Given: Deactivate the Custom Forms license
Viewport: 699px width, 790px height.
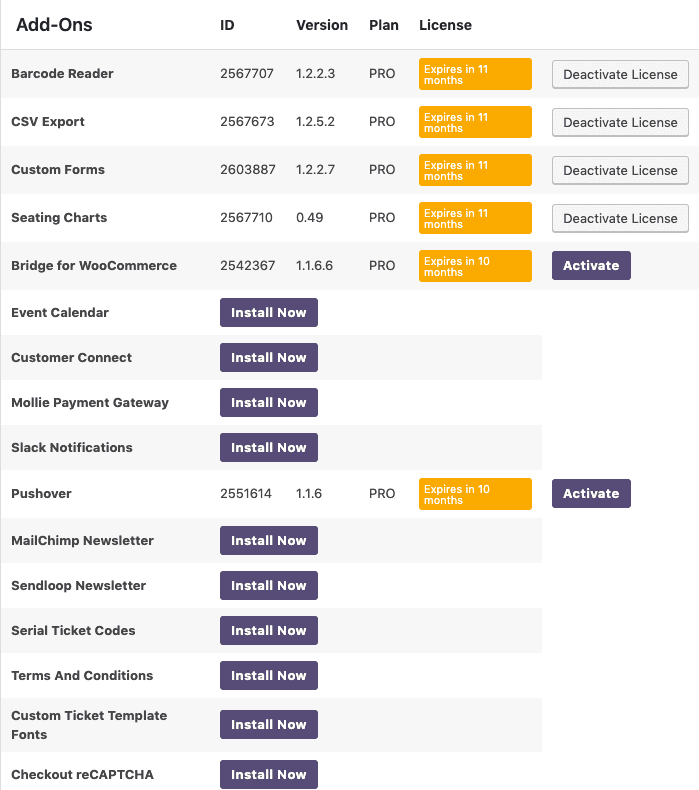Looking at the screenshot, I should pos(620,170).
